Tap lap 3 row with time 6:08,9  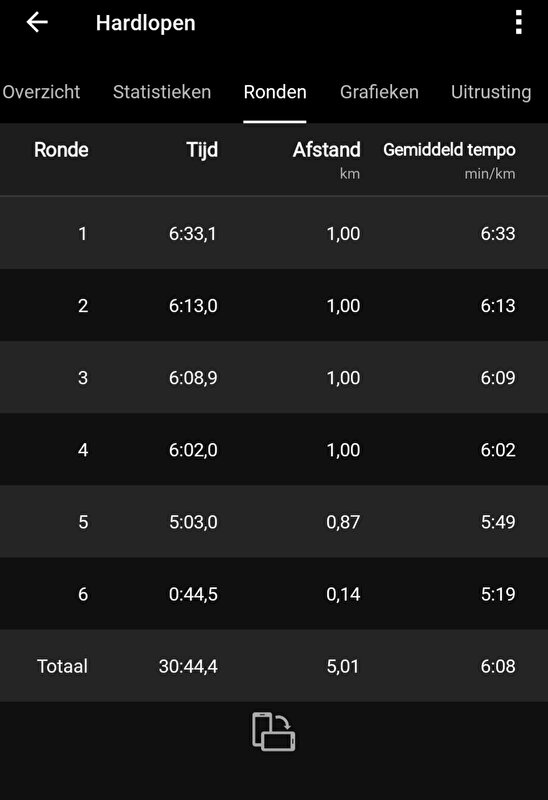click(x=274, y=378)
